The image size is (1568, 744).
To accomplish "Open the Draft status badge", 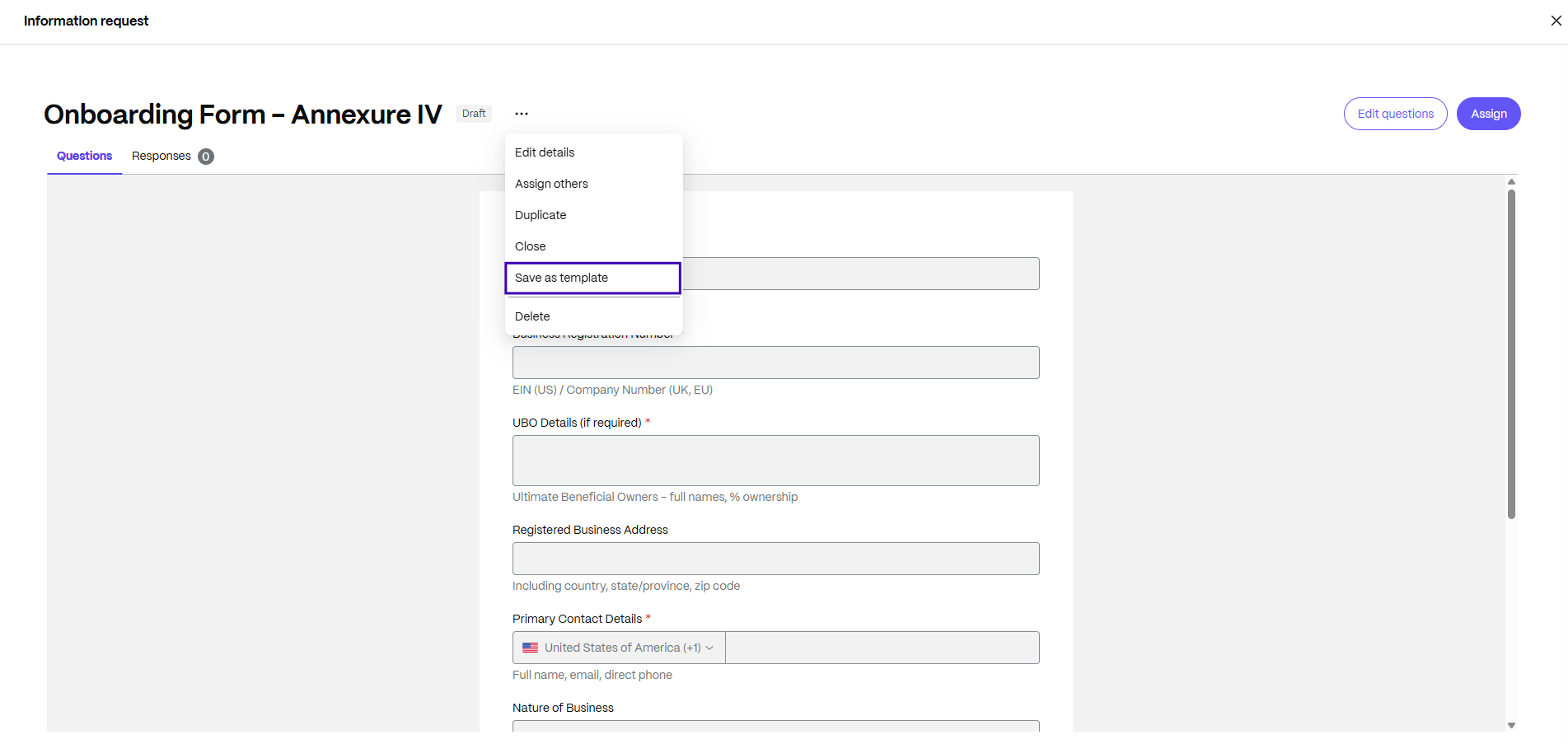I will (x=473, y=113).
